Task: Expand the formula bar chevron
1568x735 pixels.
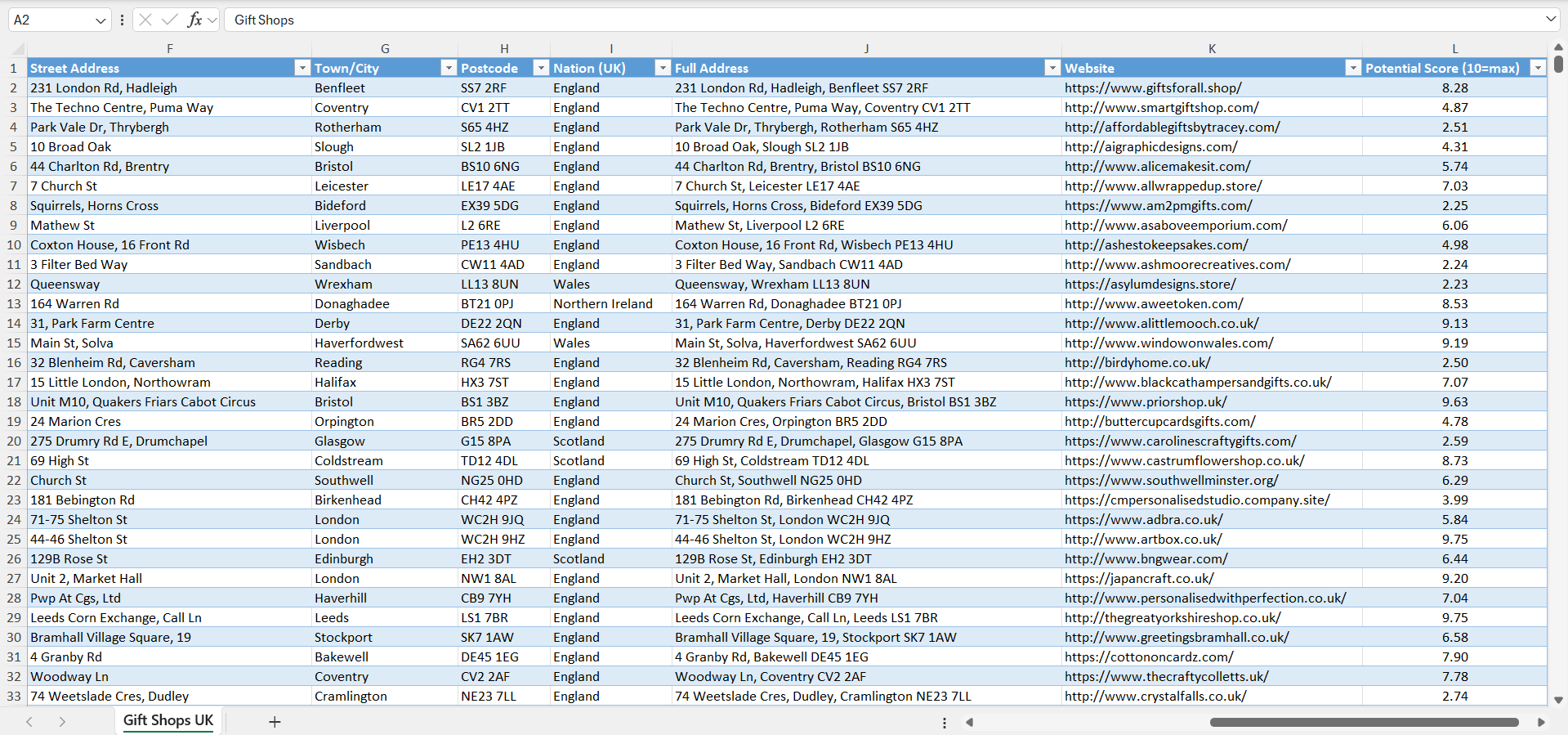Action: click(x=1551, y=19)
